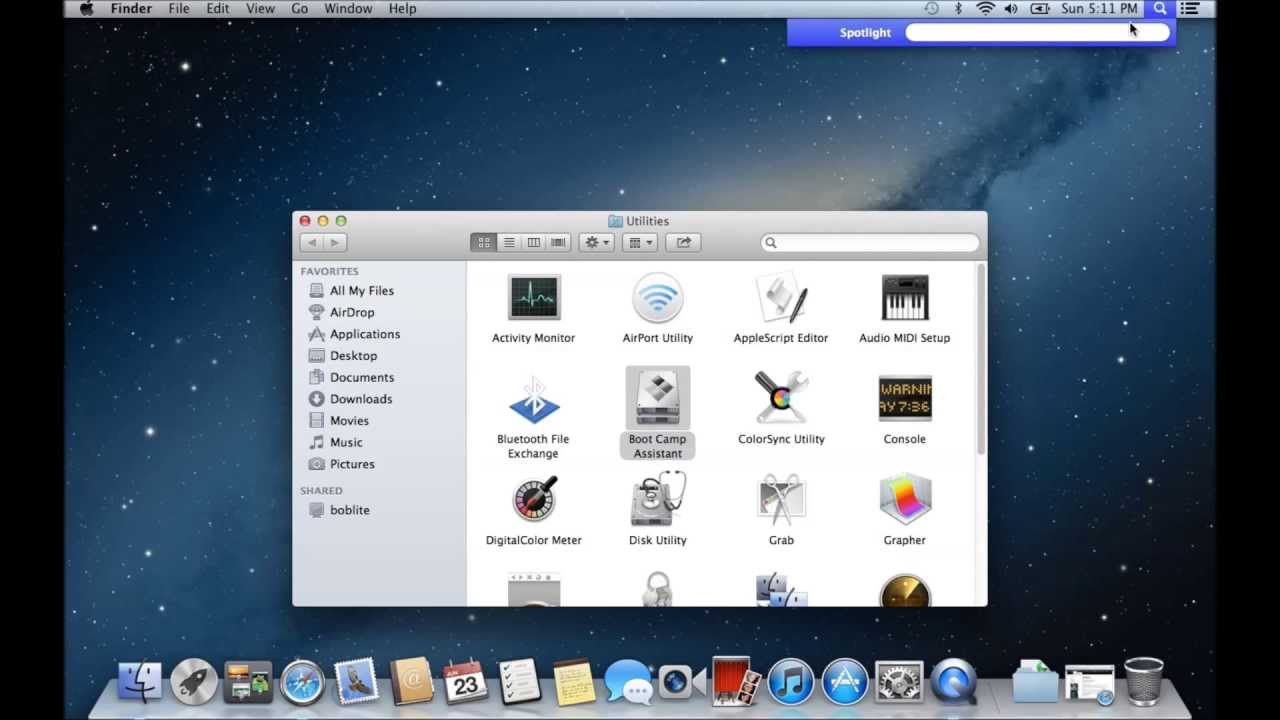Open Contacts from the Dock
The height and width of the screenshot is (720, 1280).
click(x=410, y=682)
